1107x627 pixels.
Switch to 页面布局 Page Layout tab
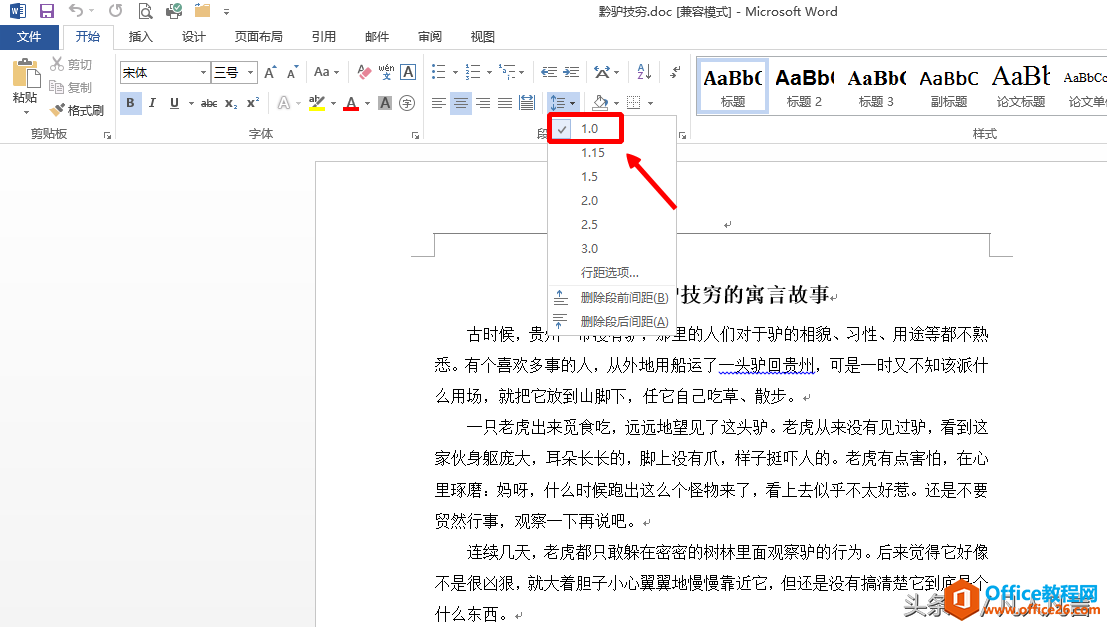pyautogui.click(x=258, y=37)
